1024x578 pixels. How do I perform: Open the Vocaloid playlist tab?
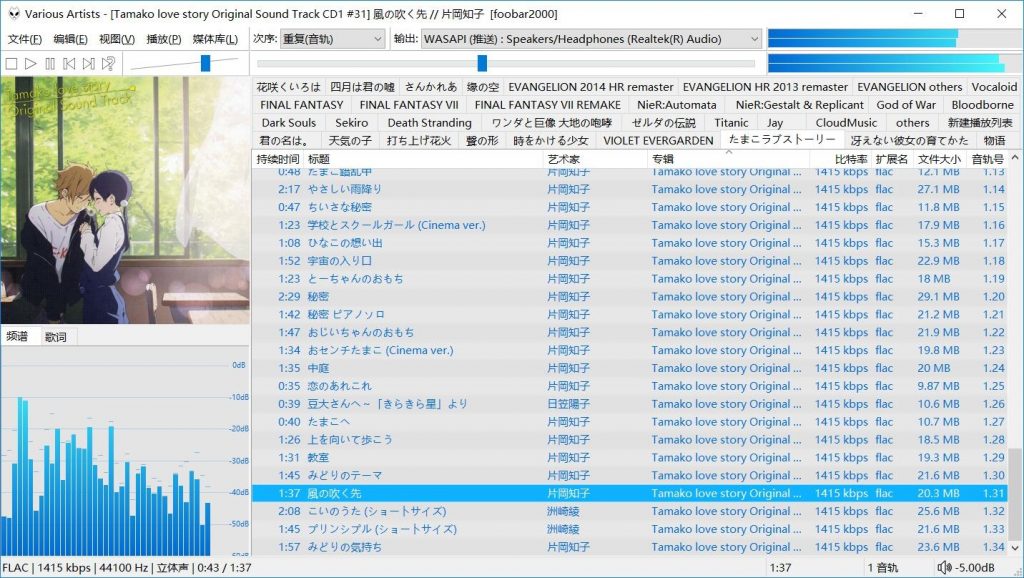coord(994,87)
